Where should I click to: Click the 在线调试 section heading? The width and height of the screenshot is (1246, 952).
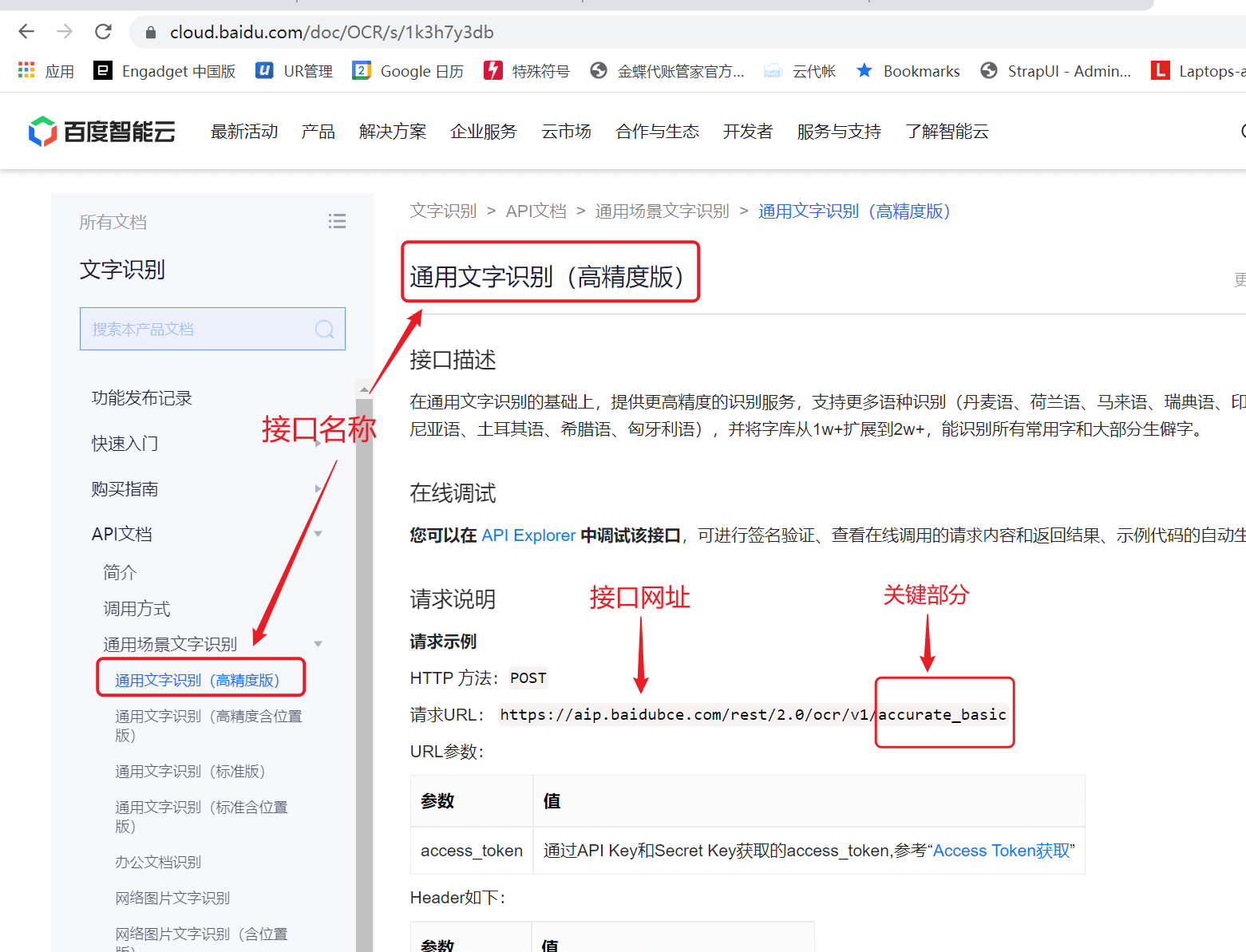(x=453, y=493)
